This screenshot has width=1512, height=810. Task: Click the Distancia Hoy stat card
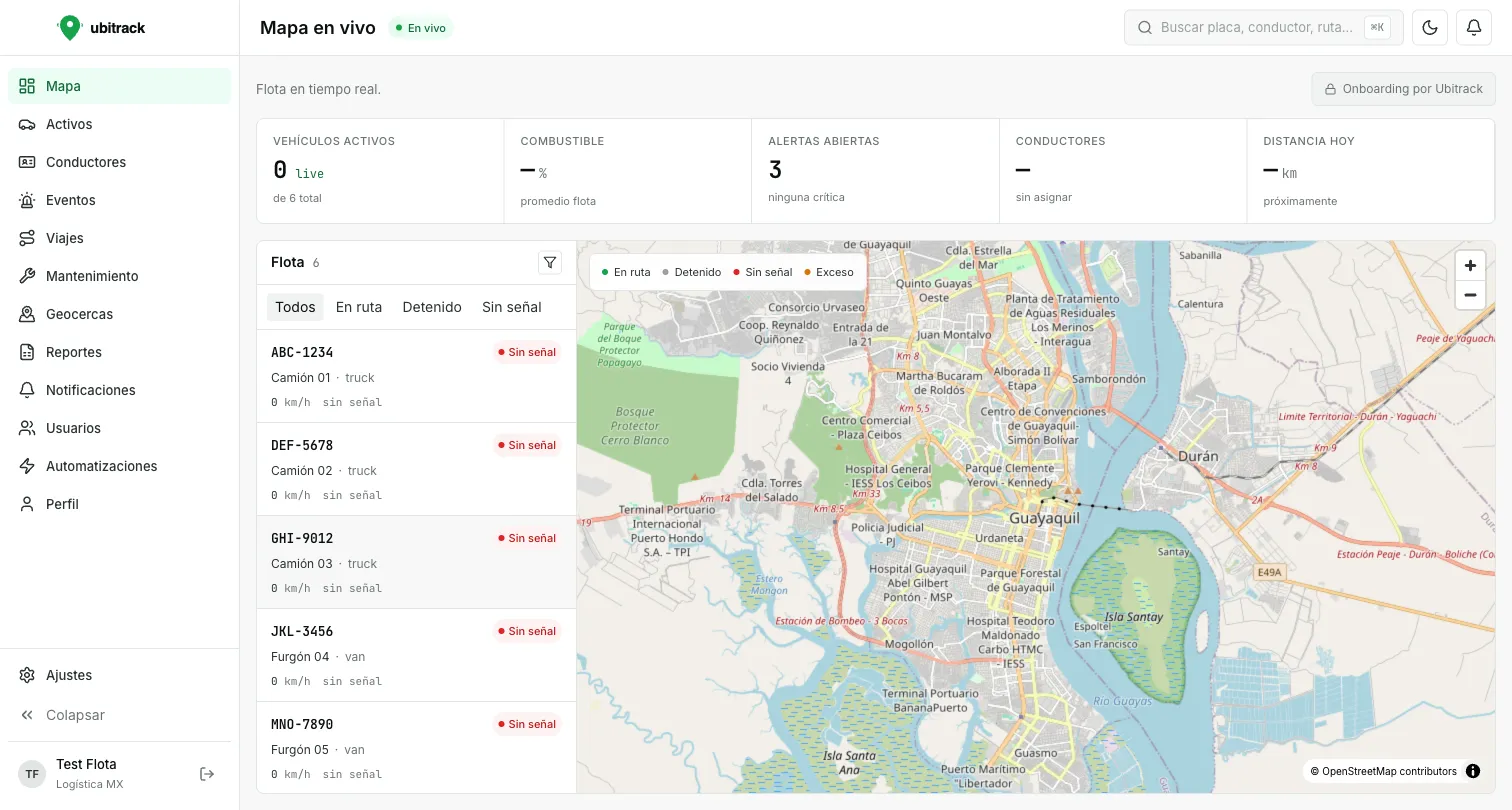coord(1371,171)
